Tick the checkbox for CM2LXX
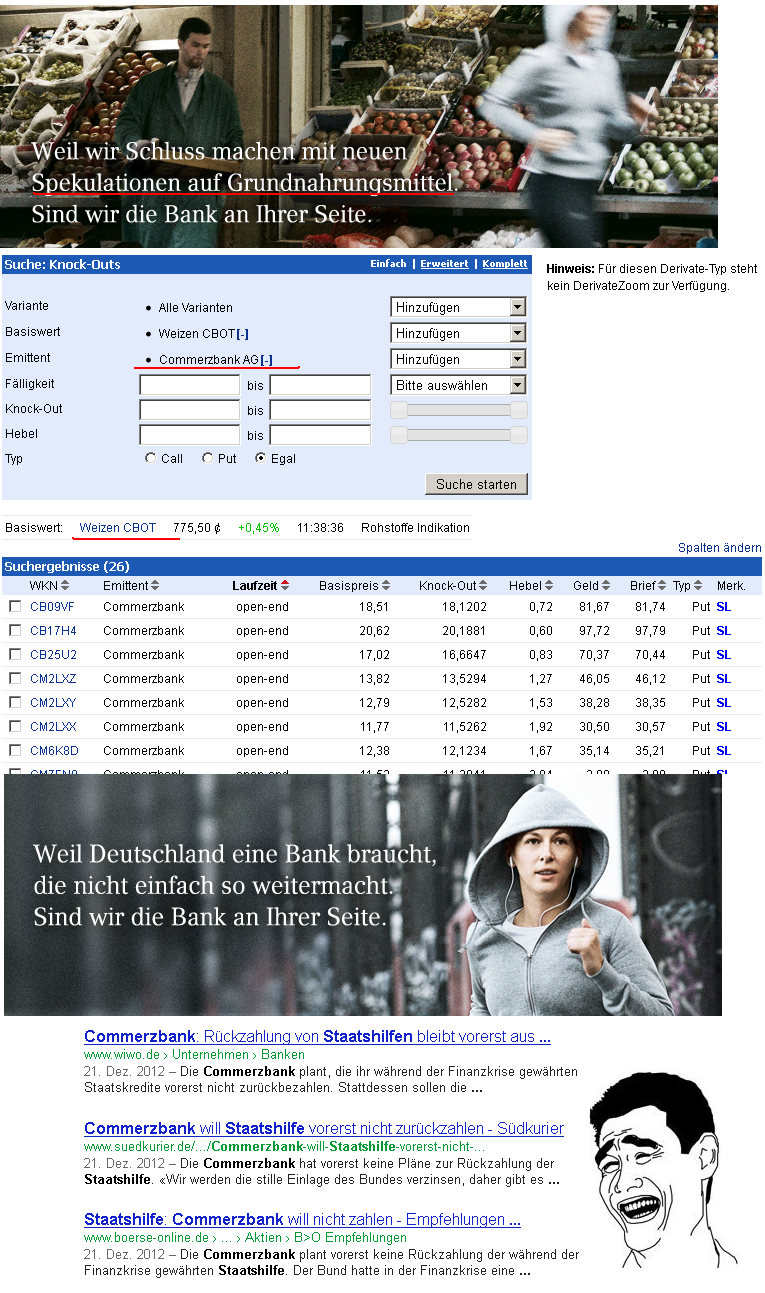 pyautogui.click(x=15, y=727)
